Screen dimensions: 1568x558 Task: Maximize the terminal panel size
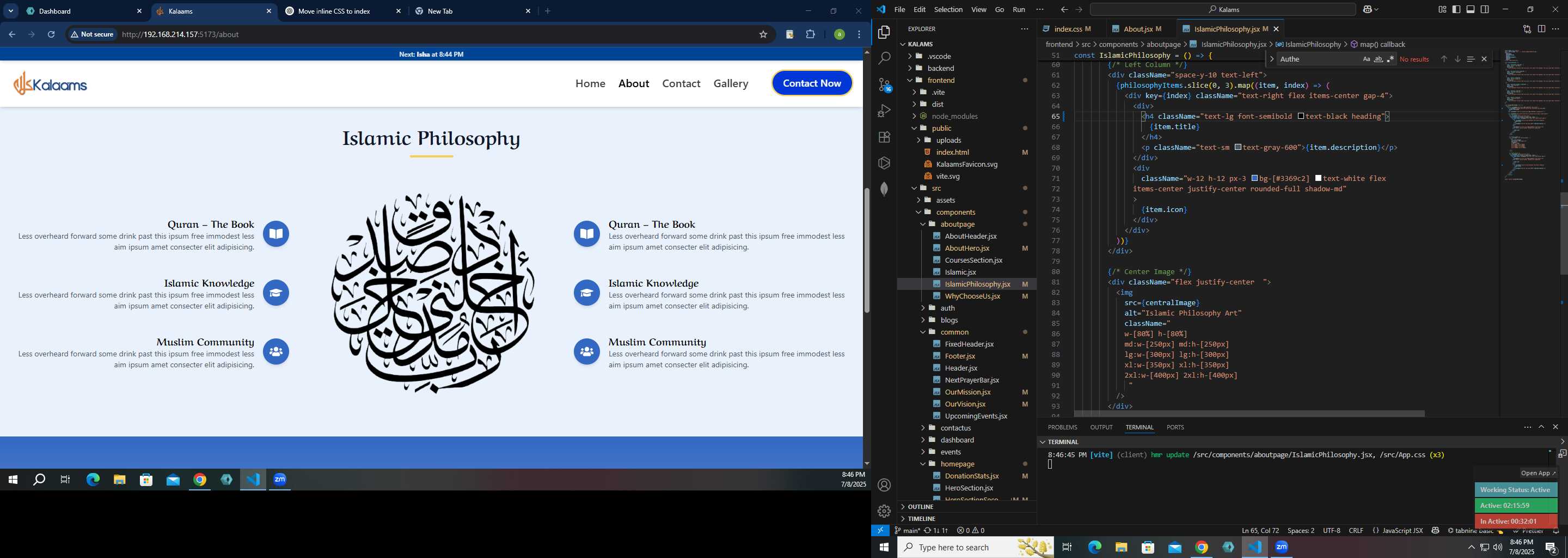tap(1541, 427)
